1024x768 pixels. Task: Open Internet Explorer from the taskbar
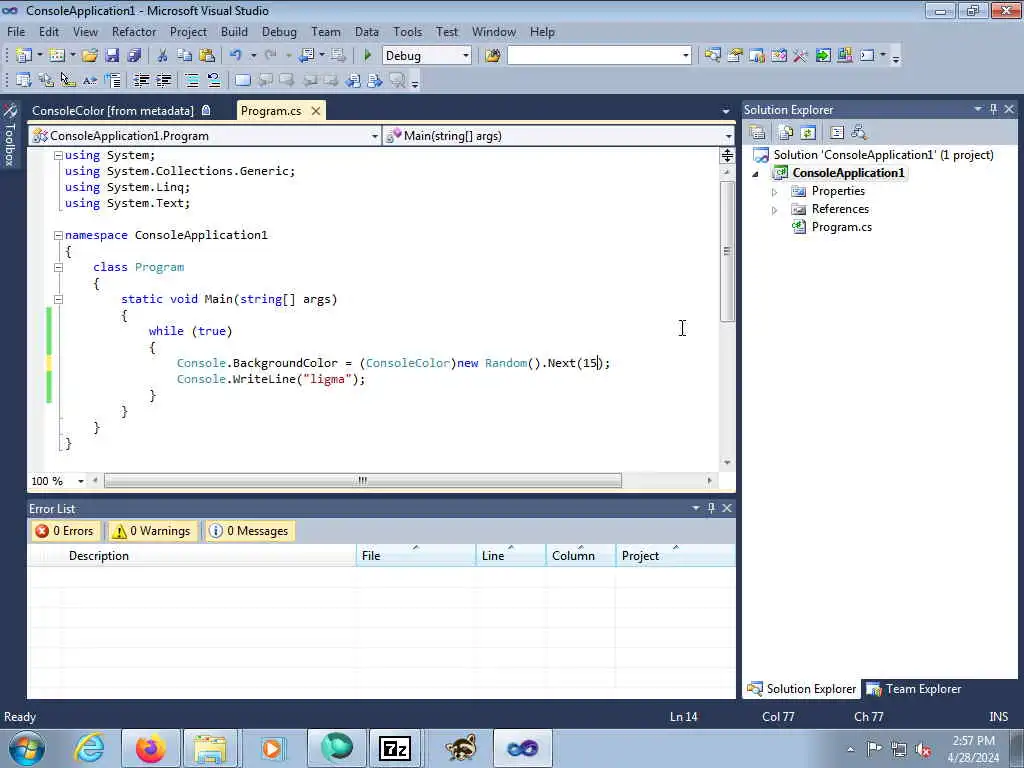pos(89,748)
